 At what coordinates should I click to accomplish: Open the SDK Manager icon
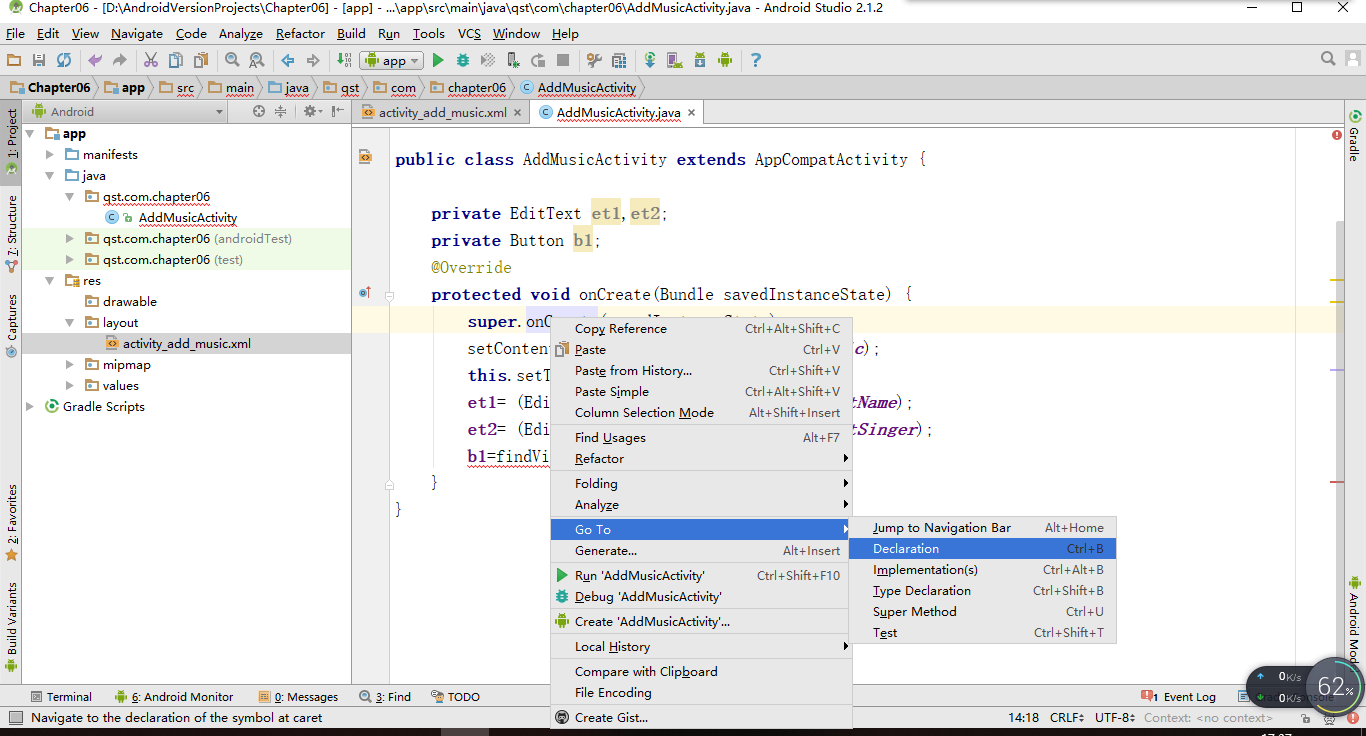(700, 60)
